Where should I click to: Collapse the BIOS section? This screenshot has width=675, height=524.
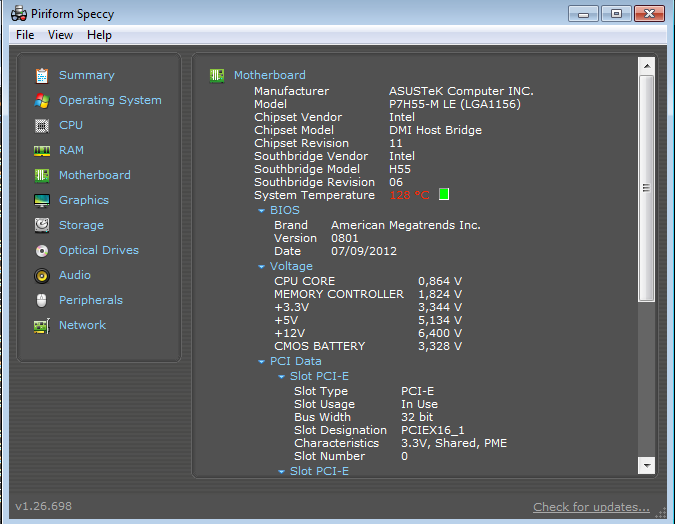coord(261,211)
